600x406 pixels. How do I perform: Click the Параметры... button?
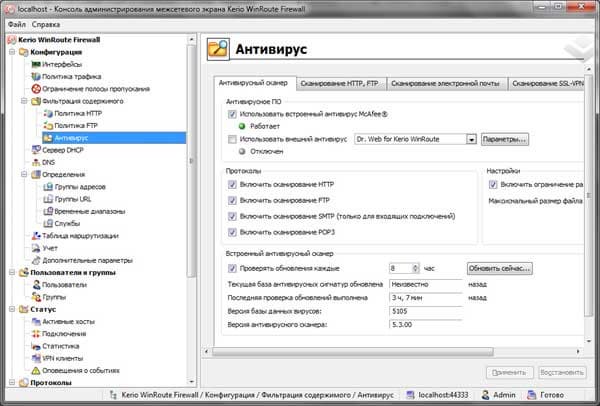click(505, 139)
